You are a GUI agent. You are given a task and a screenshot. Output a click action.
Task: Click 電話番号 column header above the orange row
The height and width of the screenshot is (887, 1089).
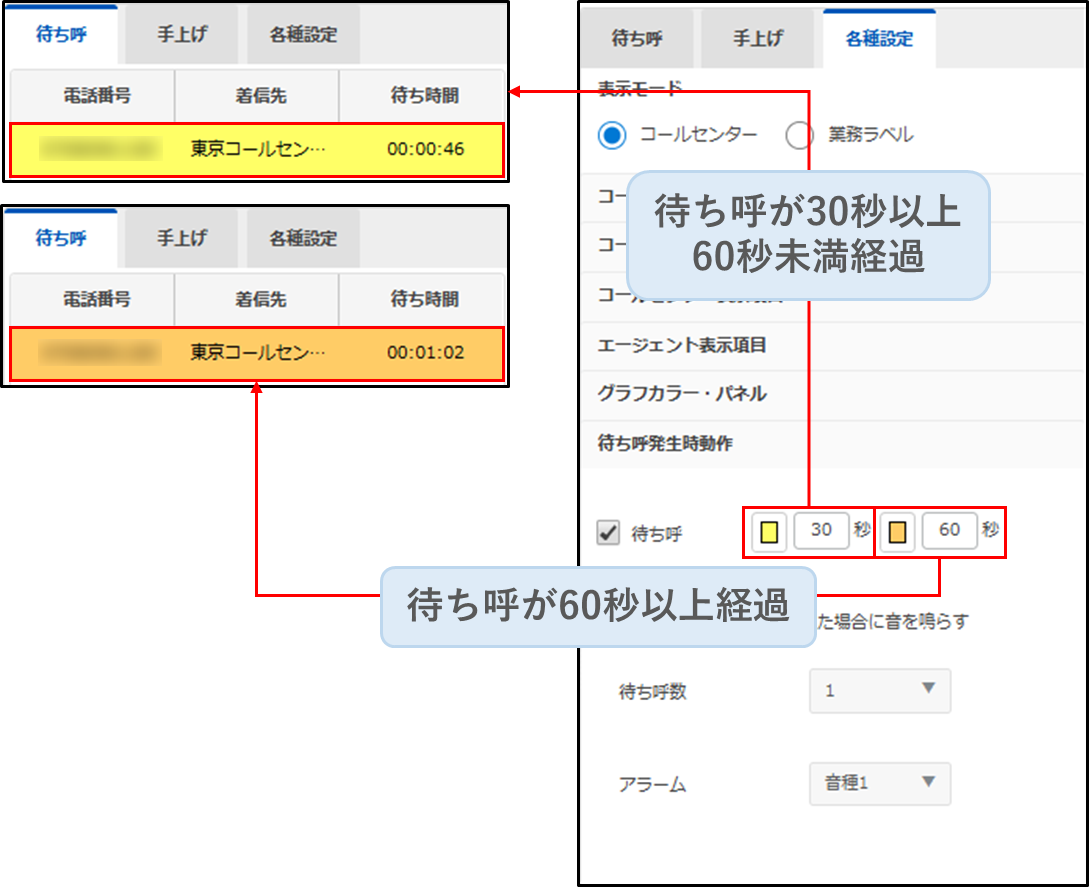coord(96,300)
